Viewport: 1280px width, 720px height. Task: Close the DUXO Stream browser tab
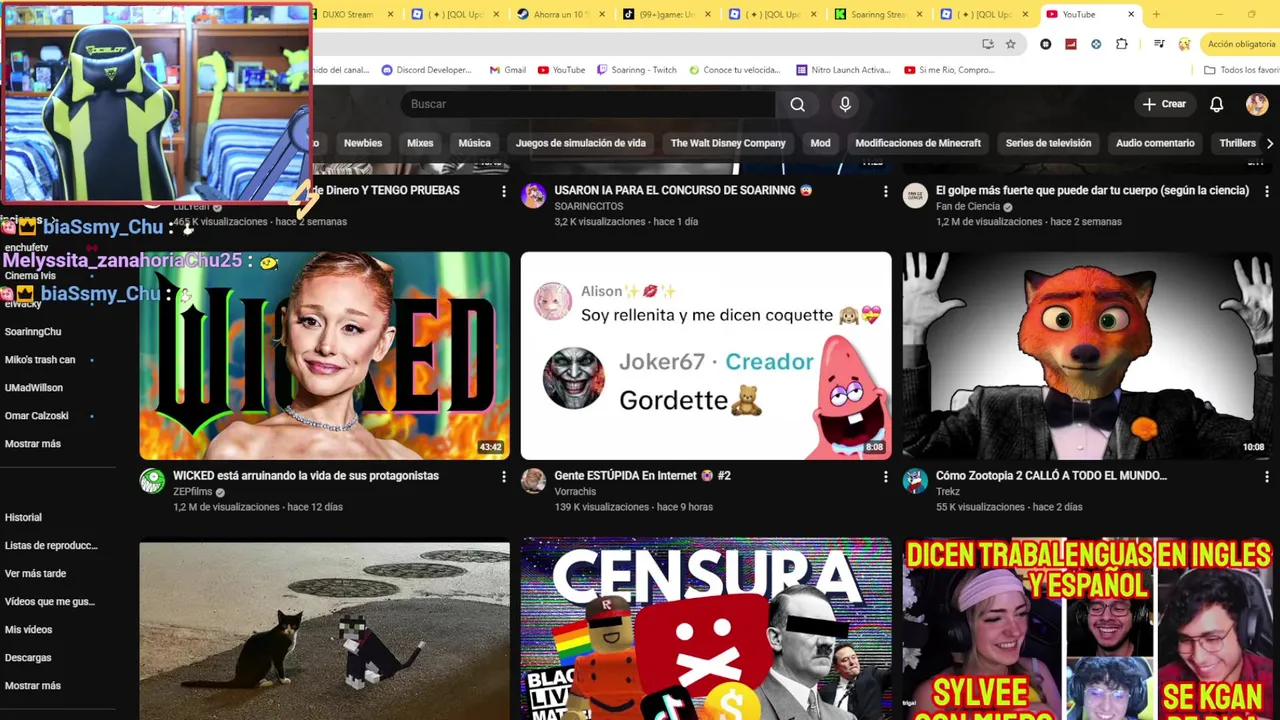pyautogui.click(x=390, y=14)
